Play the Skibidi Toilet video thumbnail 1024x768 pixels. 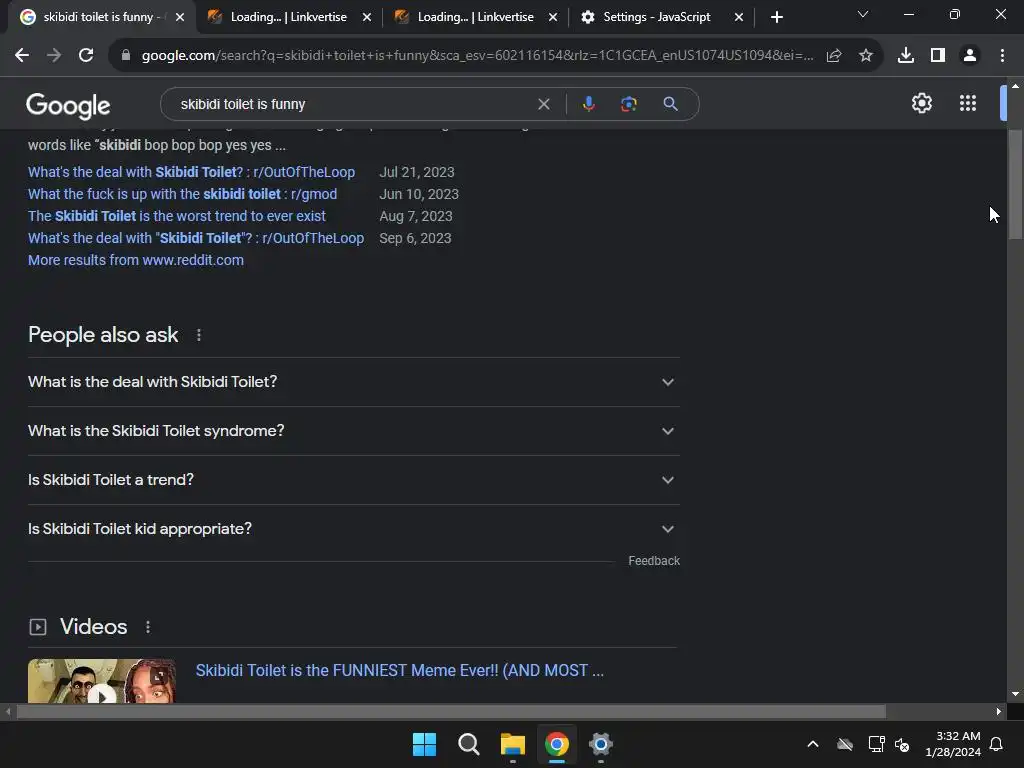(102, 681)
